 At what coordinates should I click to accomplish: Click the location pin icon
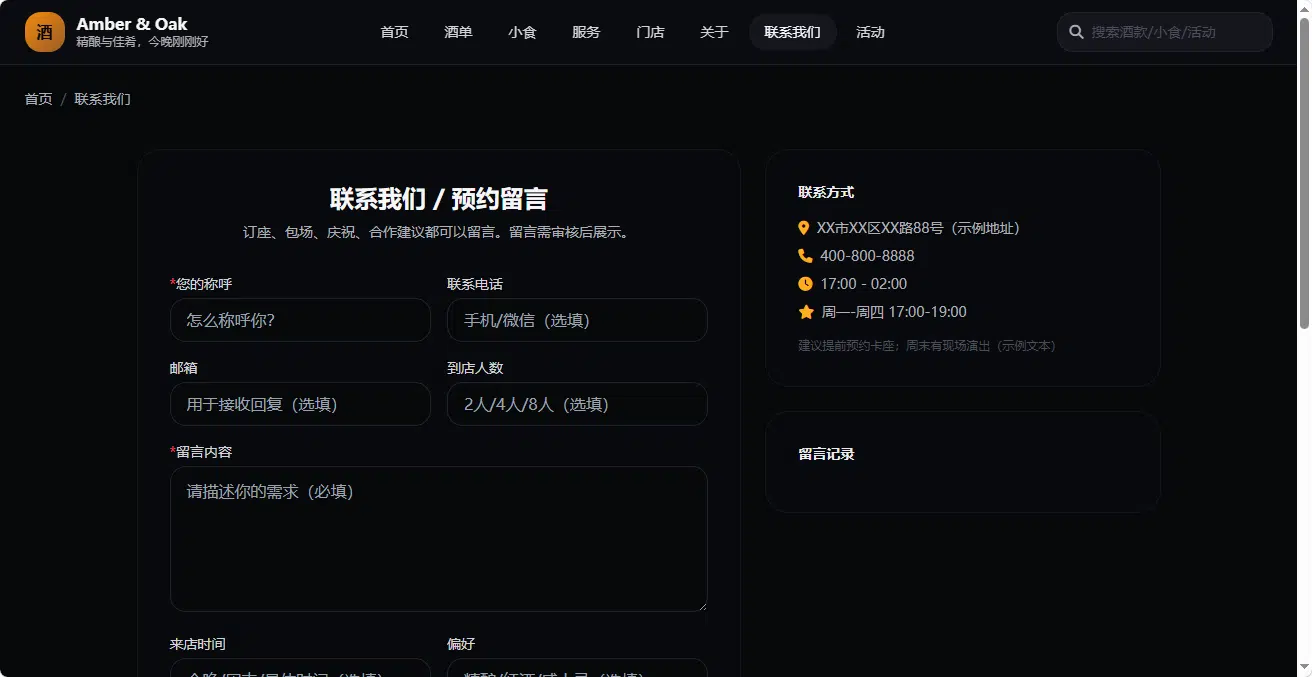tap(804, 228)
